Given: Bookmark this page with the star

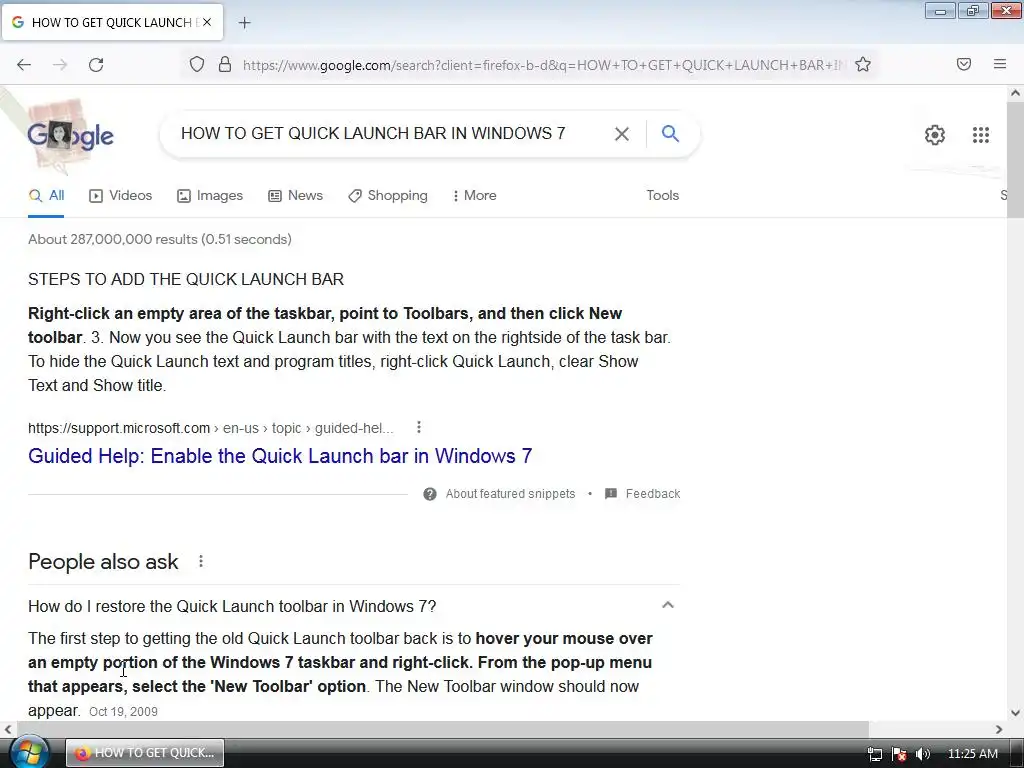Looking at the screenshot, I should (x=863, y=65).
